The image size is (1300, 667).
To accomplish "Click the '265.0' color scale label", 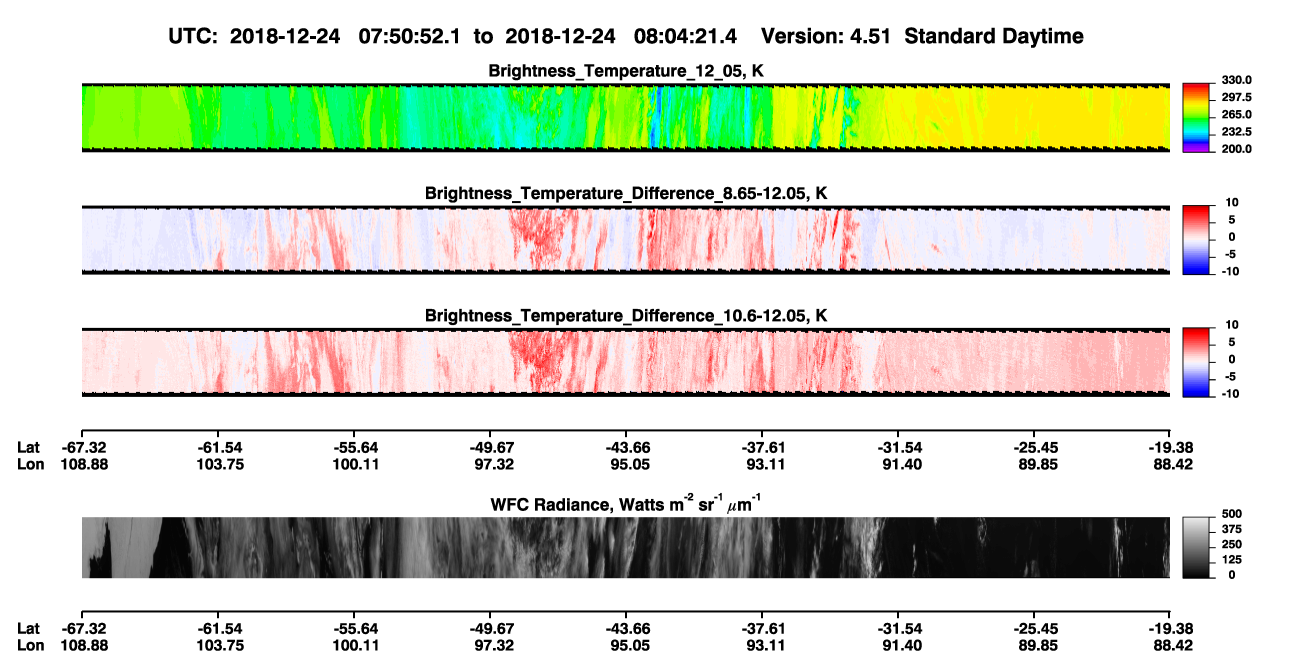I will (1234, 115).
